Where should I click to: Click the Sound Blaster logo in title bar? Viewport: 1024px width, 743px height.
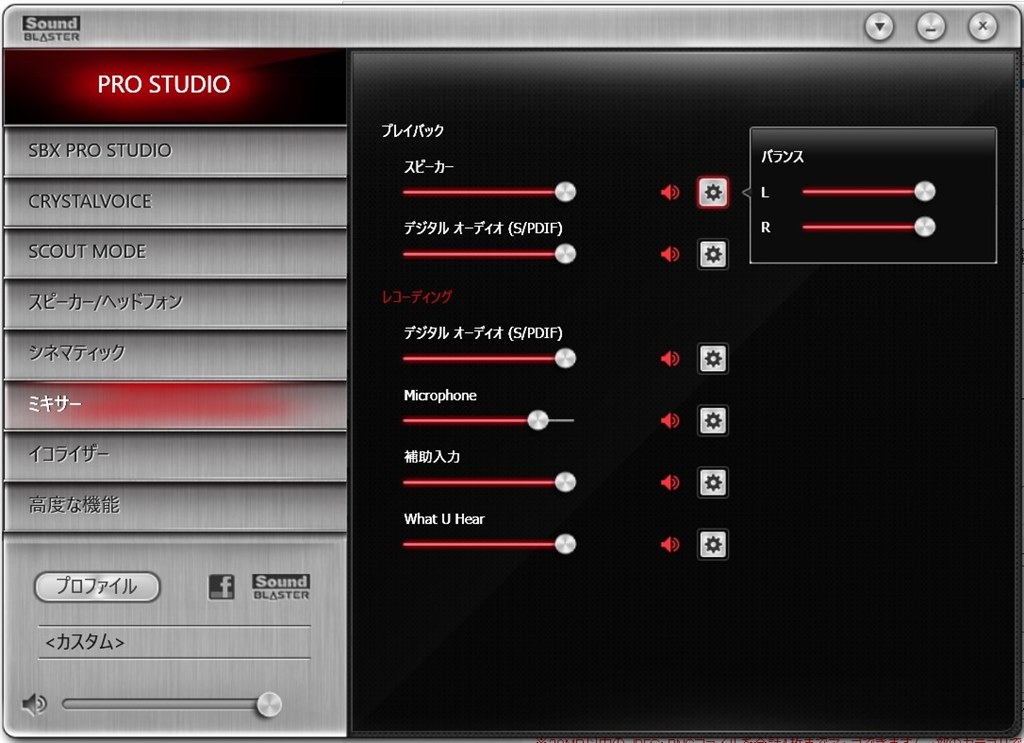pos(51,29)
